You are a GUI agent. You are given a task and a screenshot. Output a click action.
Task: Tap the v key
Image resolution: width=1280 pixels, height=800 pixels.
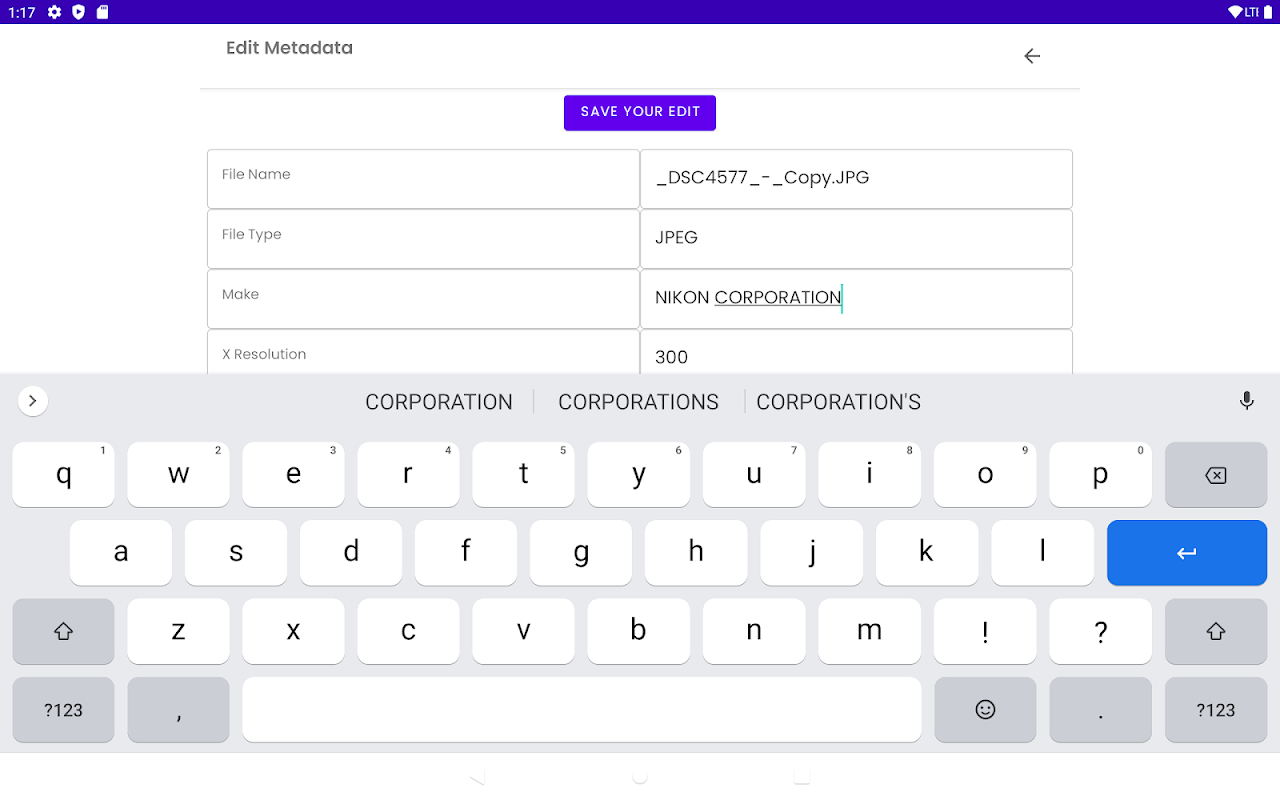[523, 631]
